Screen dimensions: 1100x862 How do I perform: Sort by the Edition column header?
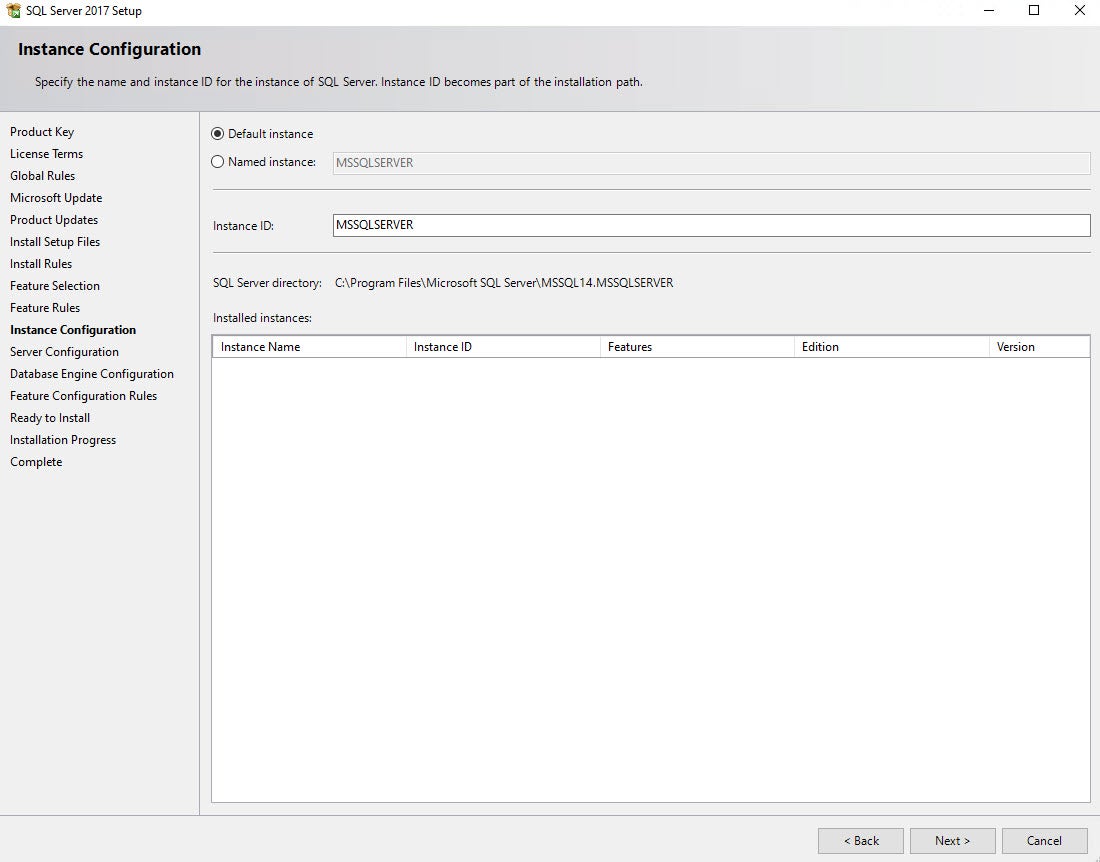click(x=892, y=346)
